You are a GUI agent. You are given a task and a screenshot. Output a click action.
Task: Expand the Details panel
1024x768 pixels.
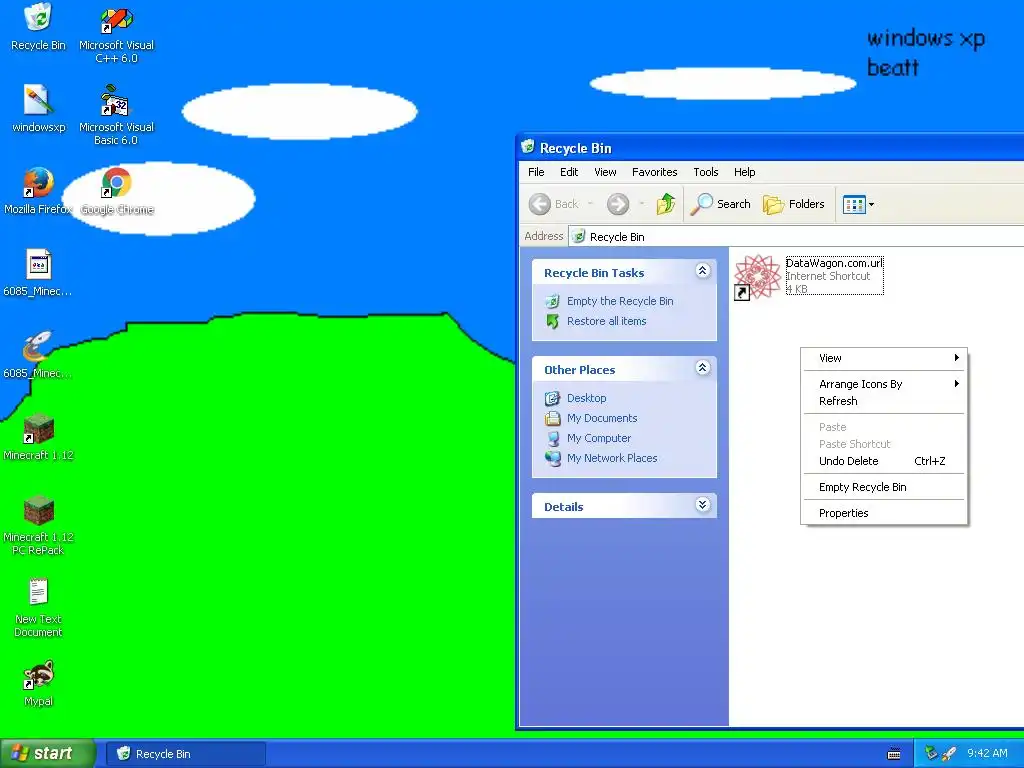[x=703, y=505]
